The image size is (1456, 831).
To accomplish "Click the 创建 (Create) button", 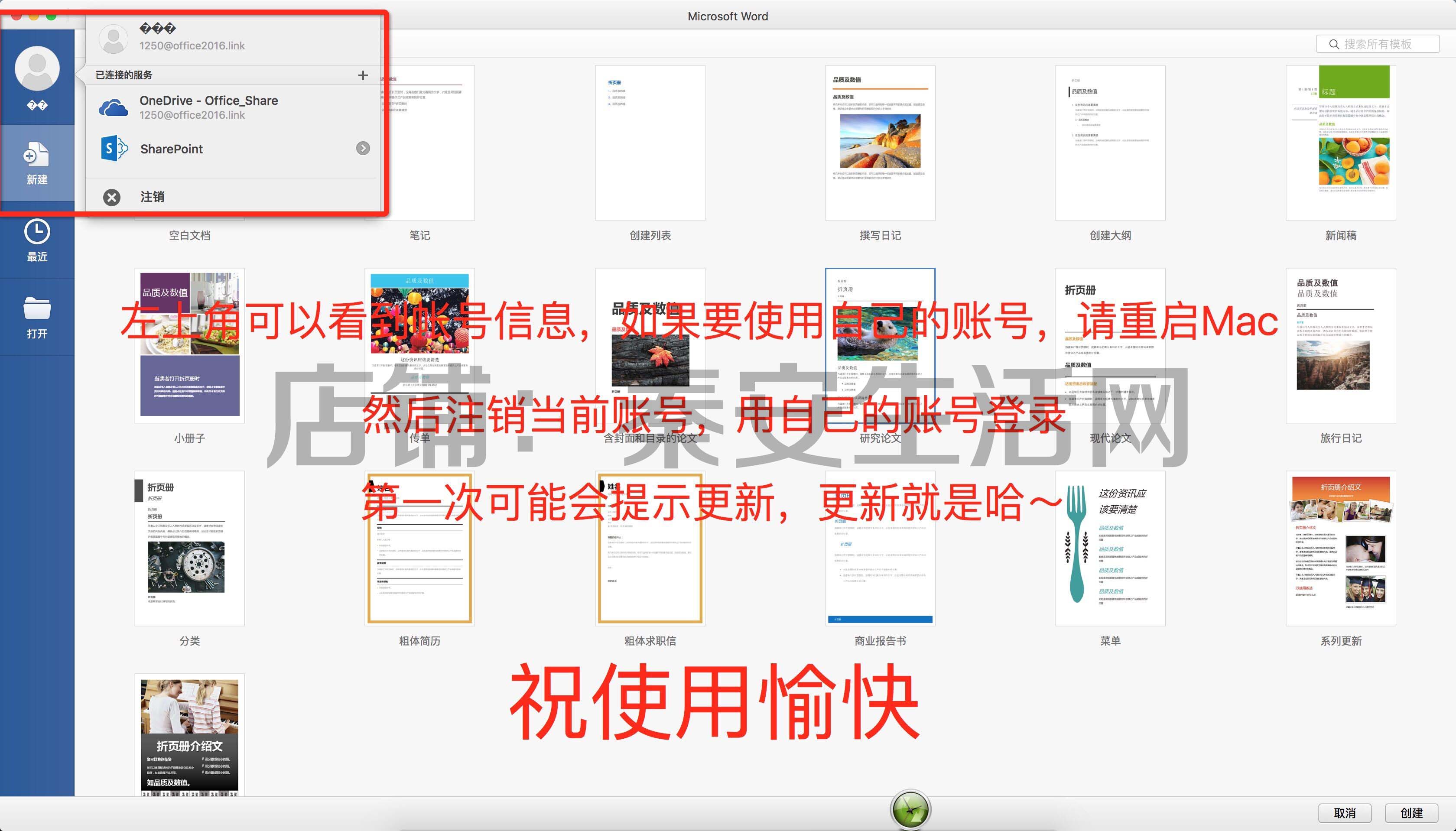I will [x=1411, y=813].
